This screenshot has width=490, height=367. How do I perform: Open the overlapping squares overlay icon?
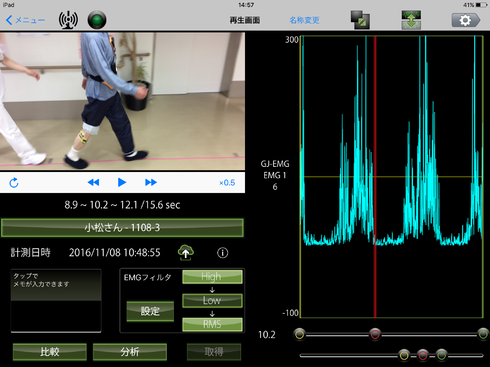(x=360, y=20)
